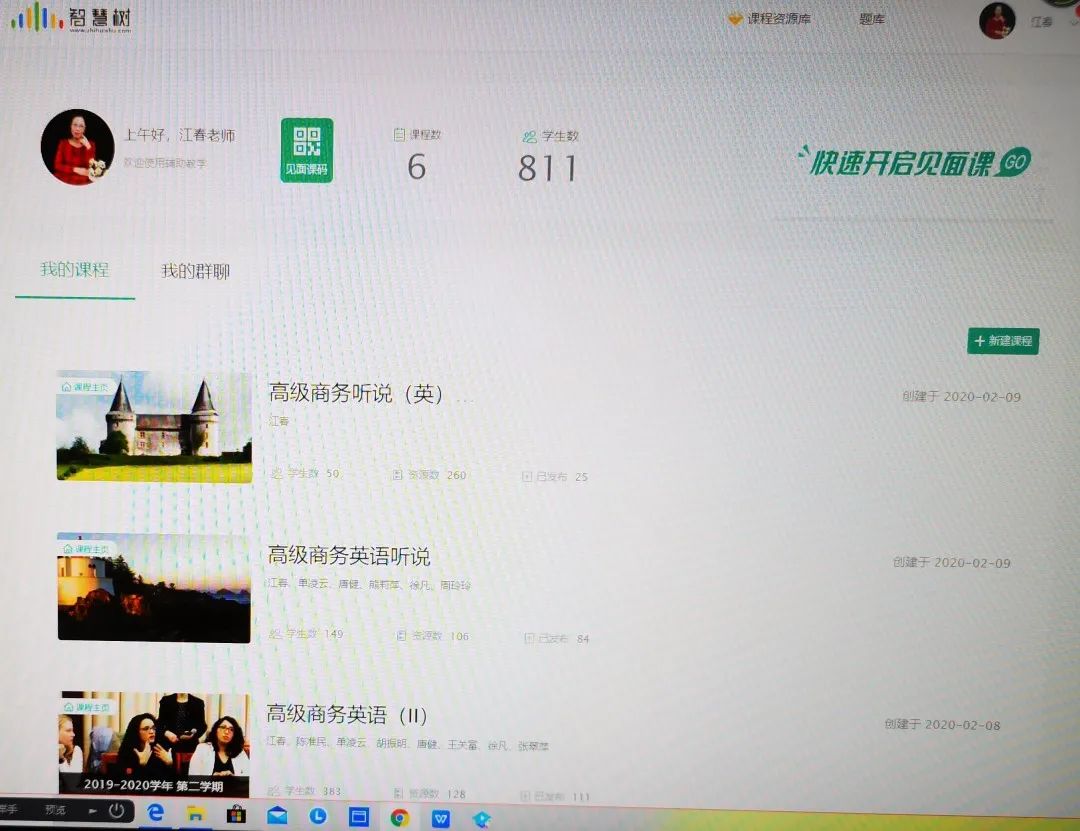Click 课程主页 tag on the meeting thumbnail
This screenshot has height=831, width=1080.
(87, 707)
